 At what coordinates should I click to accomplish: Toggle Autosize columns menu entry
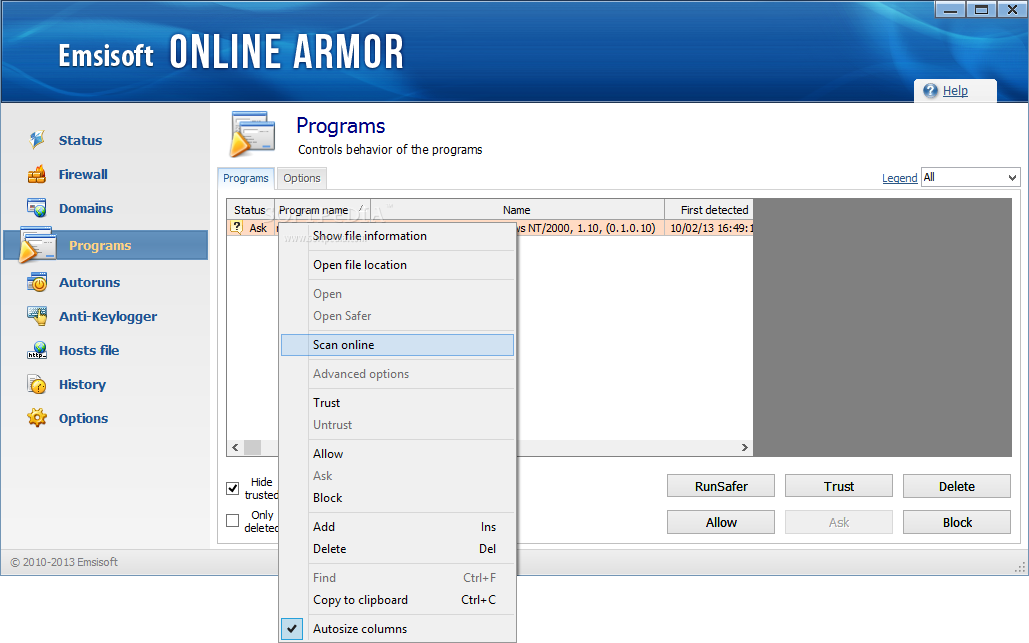point(398,629)
